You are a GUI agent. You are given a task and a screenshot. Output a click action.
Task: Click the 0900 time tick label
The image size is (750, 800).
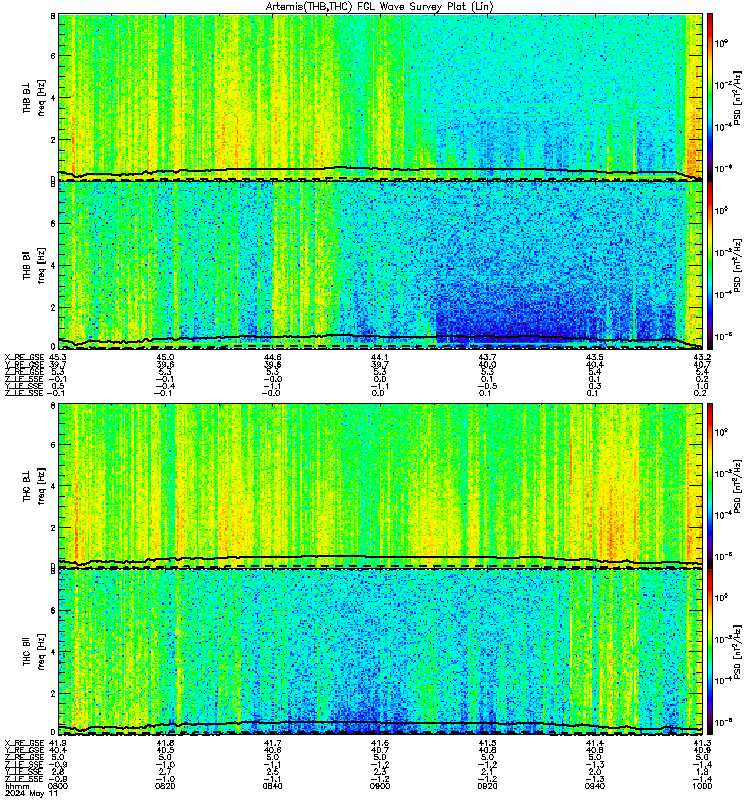pyautogui.click(x=380, y=786)
